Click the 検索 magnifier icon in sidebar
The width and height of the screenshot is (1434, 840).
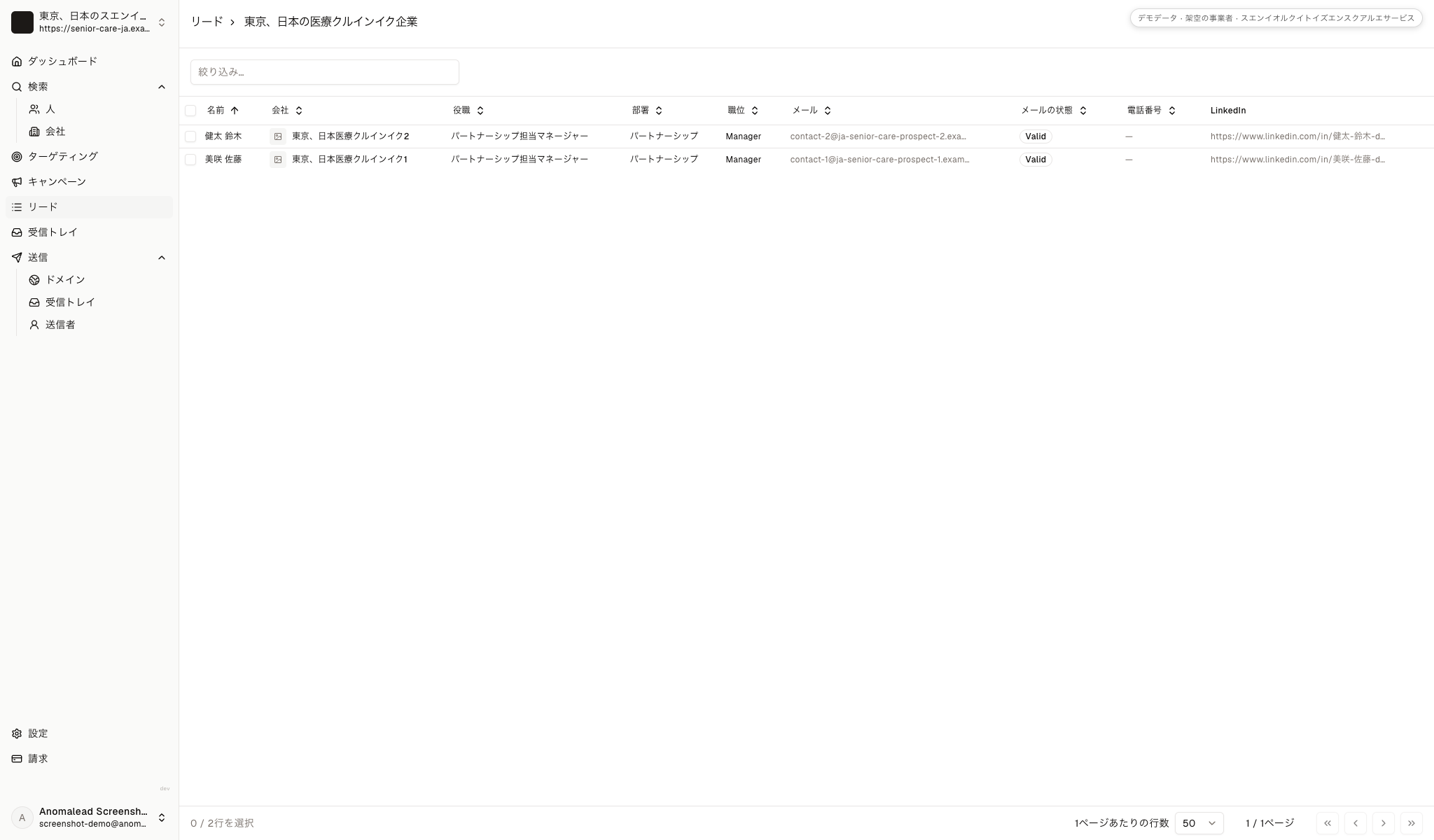17,87
